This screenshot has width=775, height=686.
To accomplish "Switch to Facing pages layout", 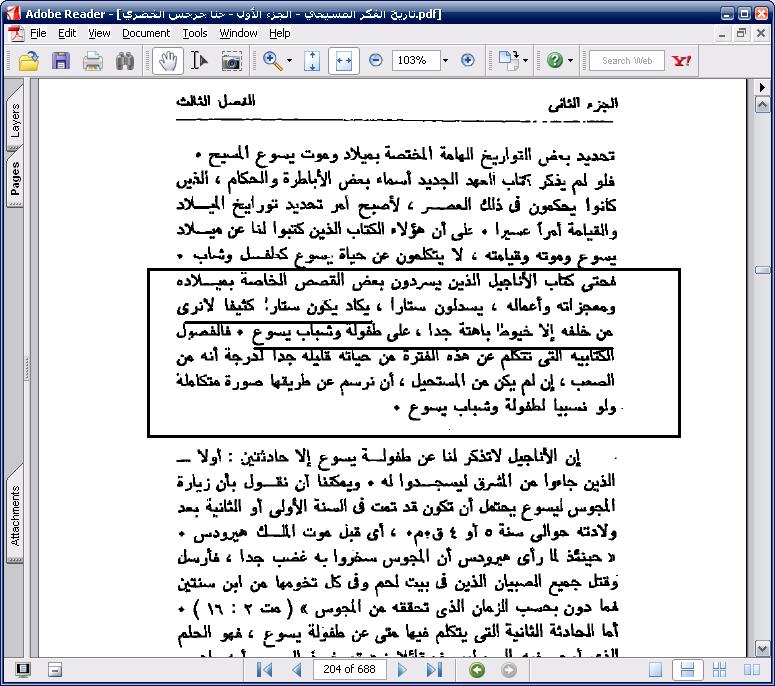I will (x=751, y=670).
